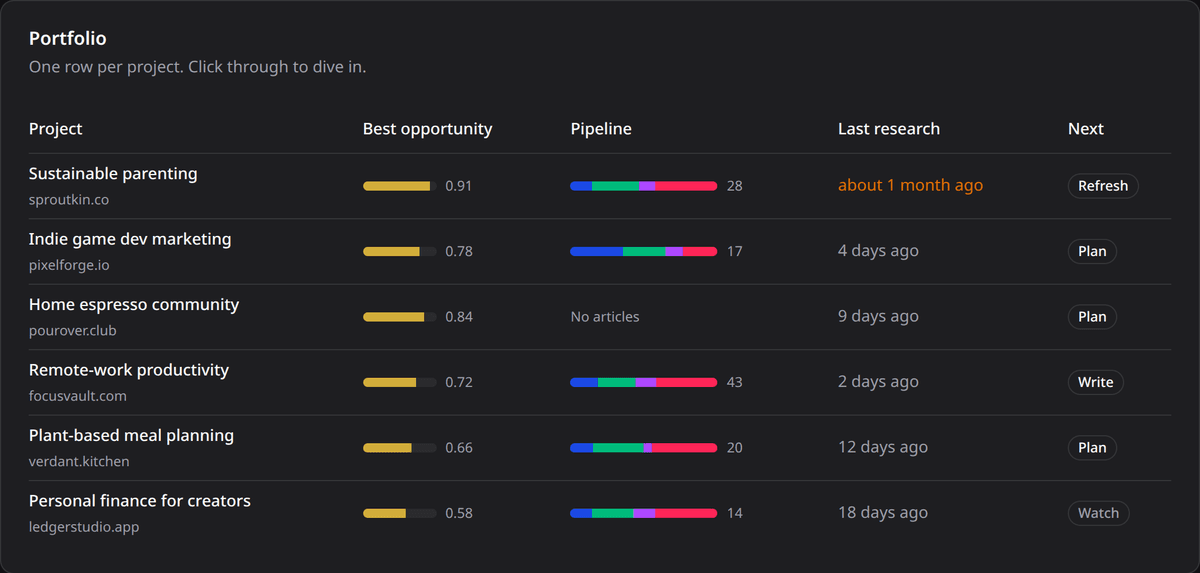Click the 0.58 opportunity bar
Viewport: 1200px width, 573px height.
(x=400, y=513)
